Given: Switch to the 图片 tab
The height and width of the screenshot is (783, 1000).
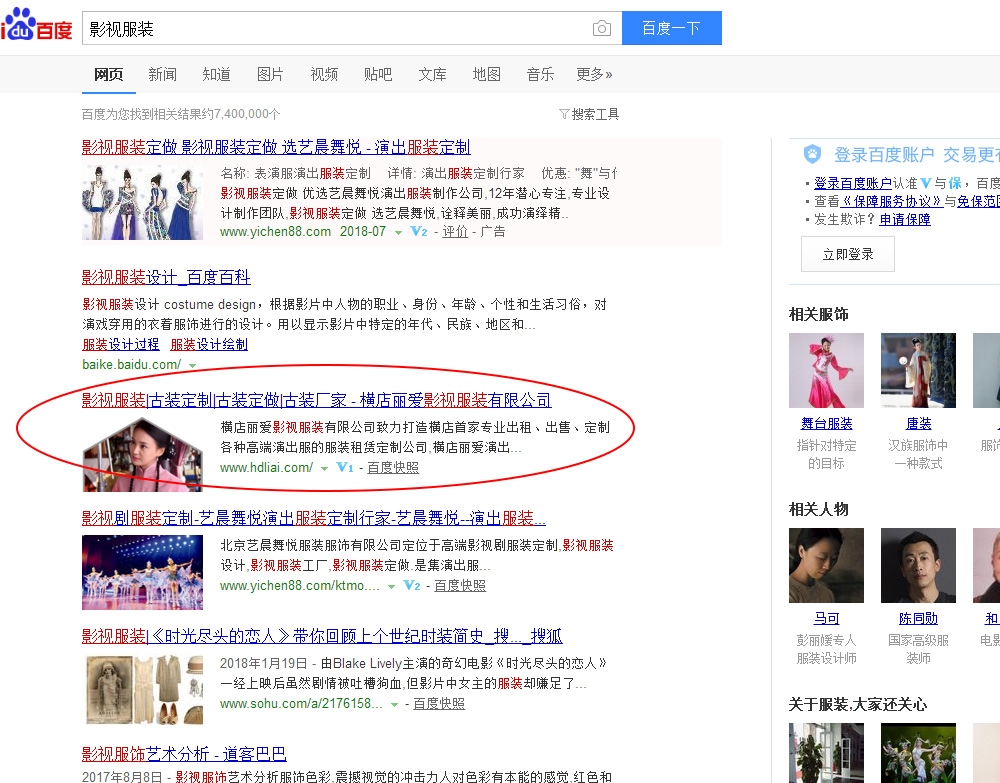Looking at the screenshot, I should [270, 75].
